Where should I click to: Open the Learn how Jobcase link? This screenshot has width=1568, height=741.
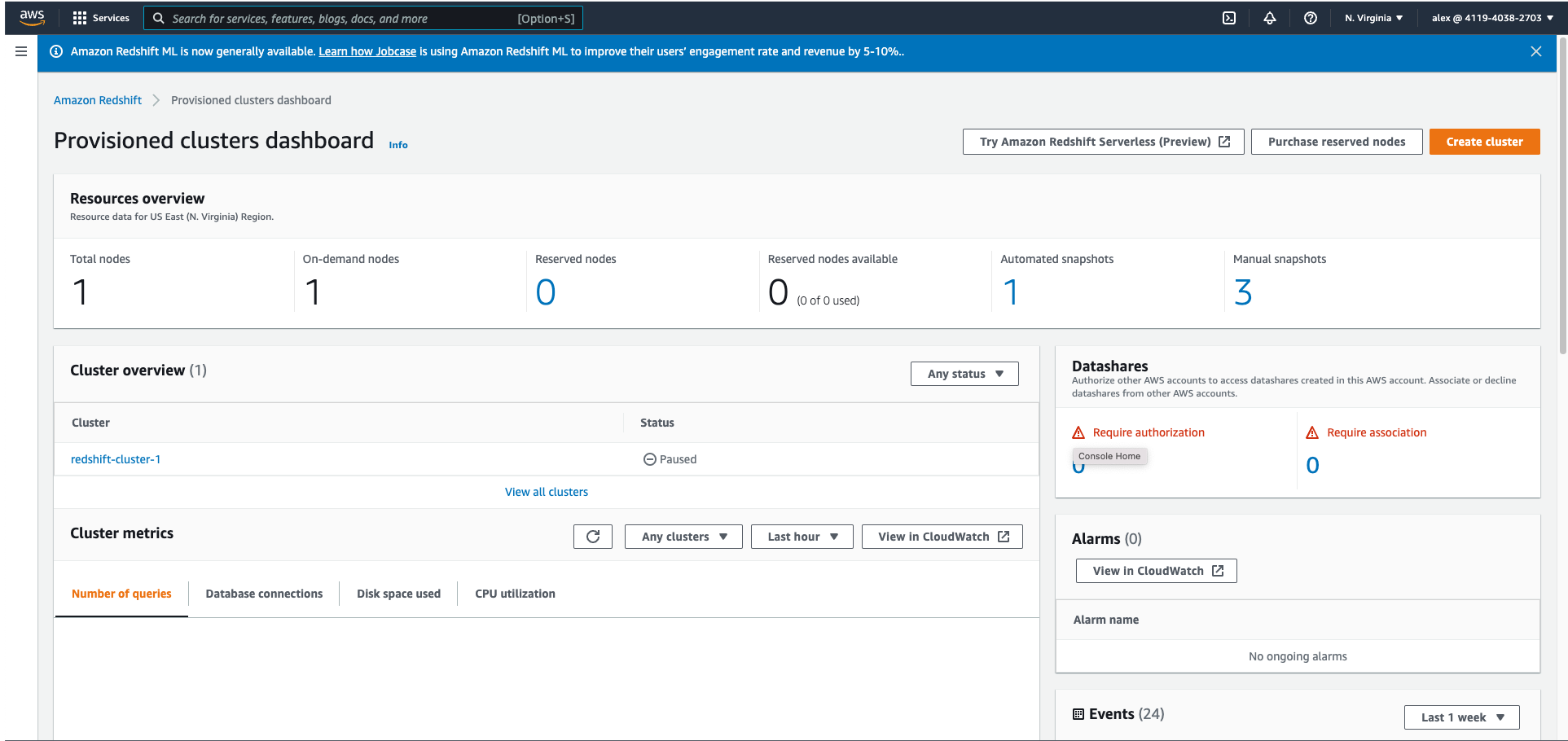(x=367, y=51)
